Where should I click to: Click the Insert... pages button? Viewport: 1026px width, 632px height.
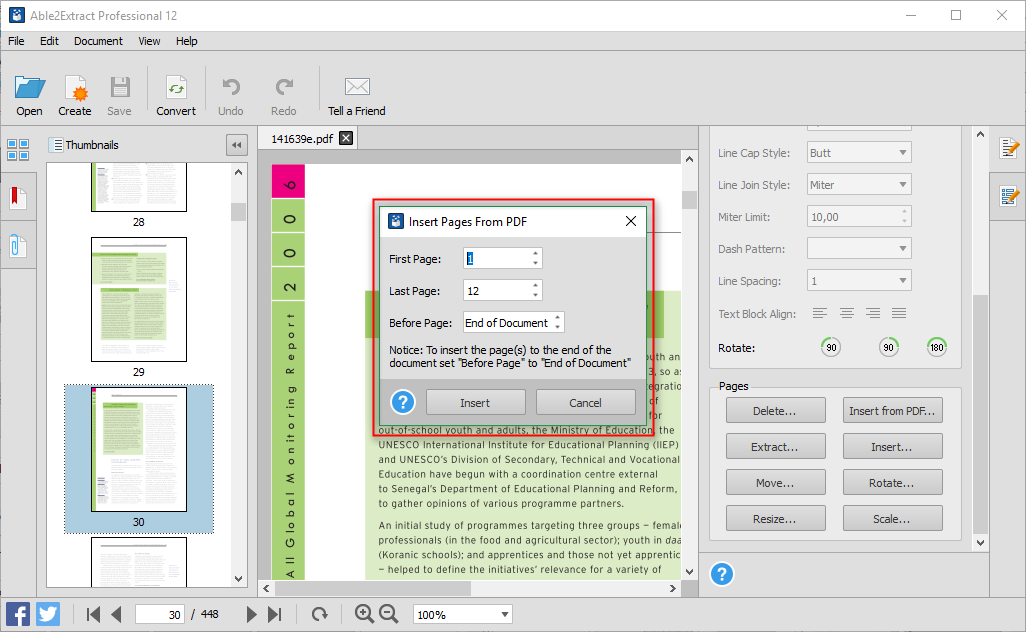tap(893, 446)
